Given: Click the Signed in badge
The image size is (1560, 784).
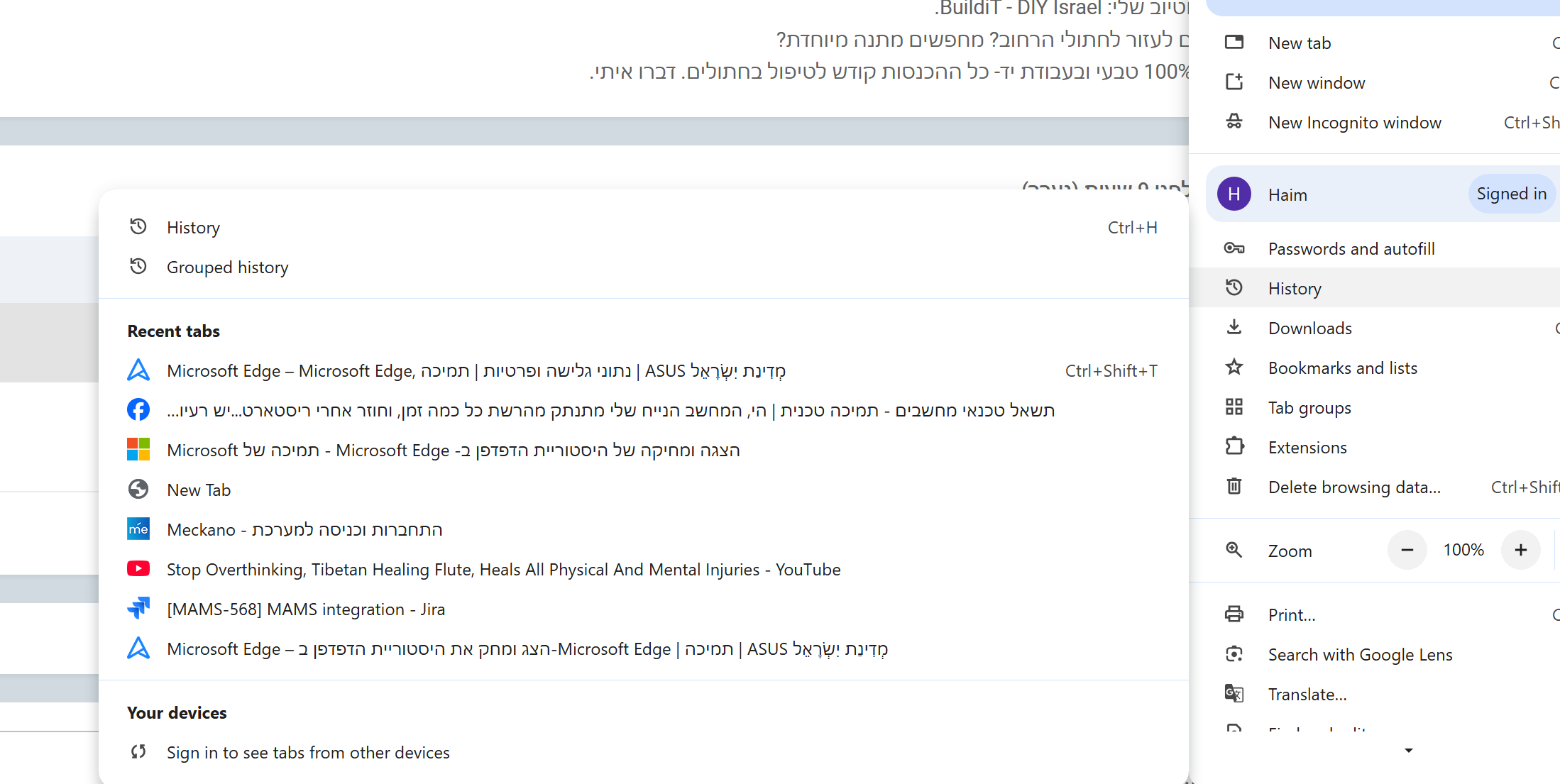Looking at the screenshot, I should 1511,194.
